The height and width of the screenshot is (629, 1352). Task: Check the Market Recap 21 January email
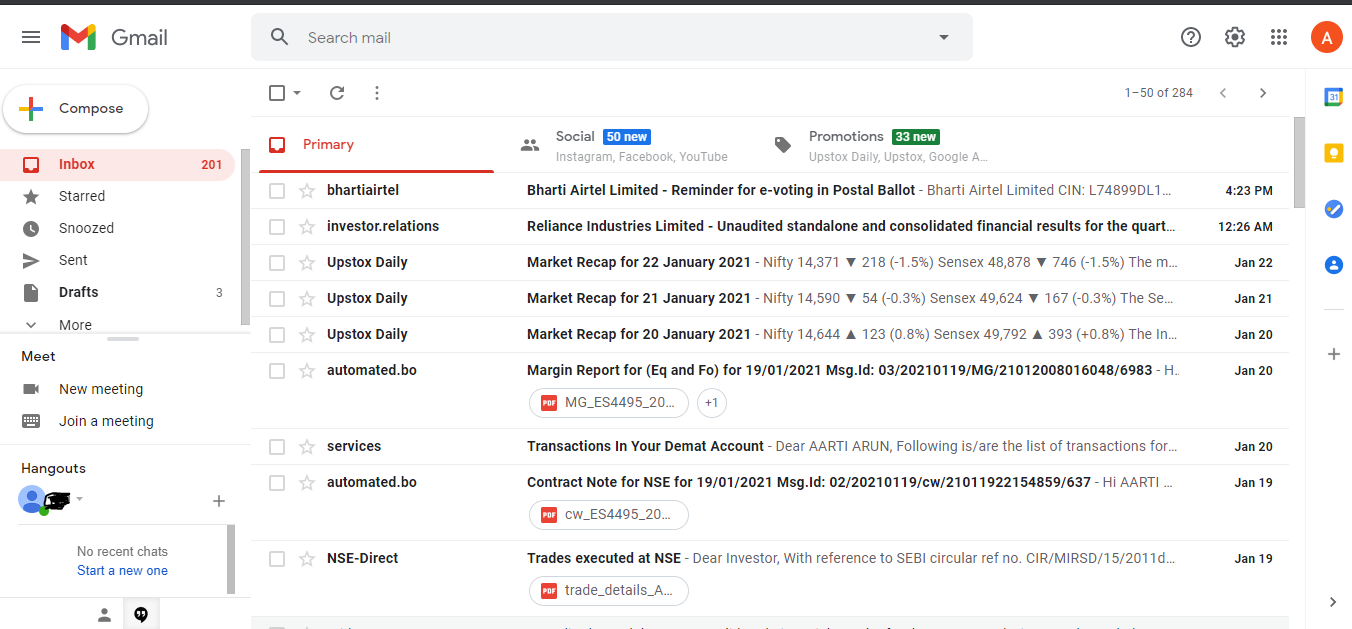click(x=277, y=298)
